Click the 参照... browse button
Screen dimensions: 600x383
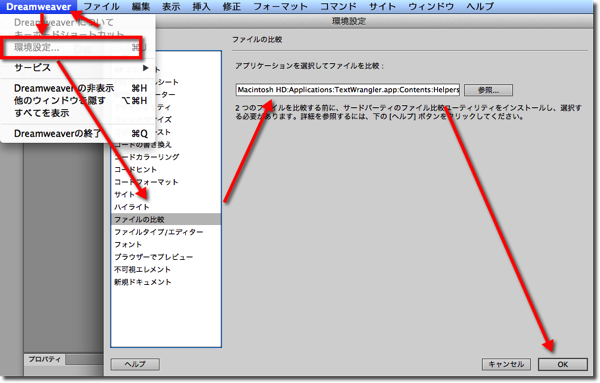(x=488, y=90)
